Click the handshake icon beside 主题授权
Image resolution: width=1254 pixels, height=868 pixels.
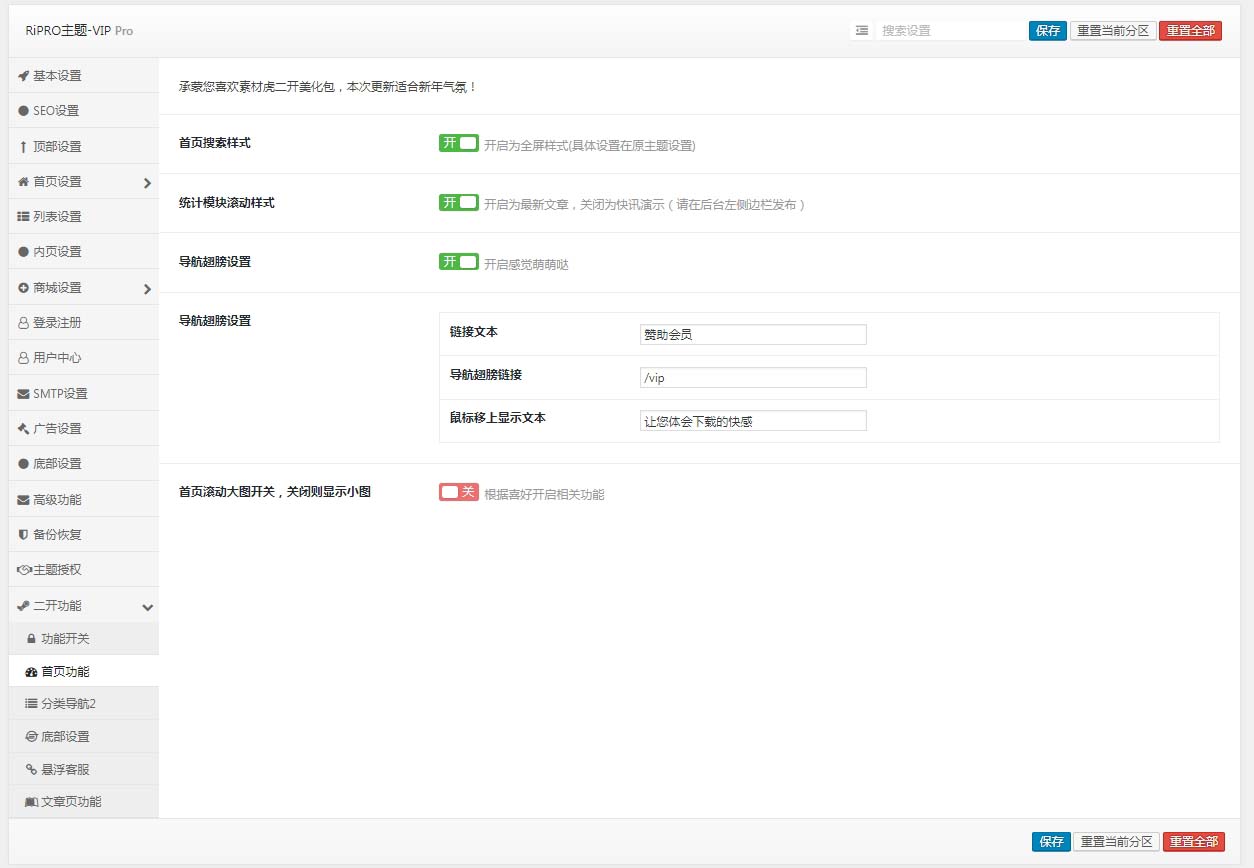pos(24,570)
